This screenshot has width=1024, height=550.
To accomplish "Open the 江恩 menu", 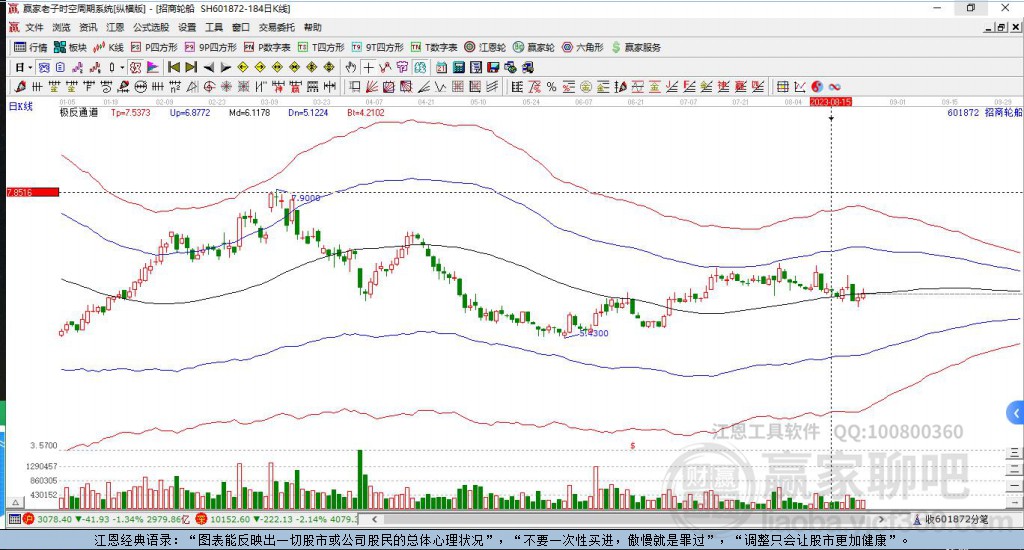I will (115, 27).
